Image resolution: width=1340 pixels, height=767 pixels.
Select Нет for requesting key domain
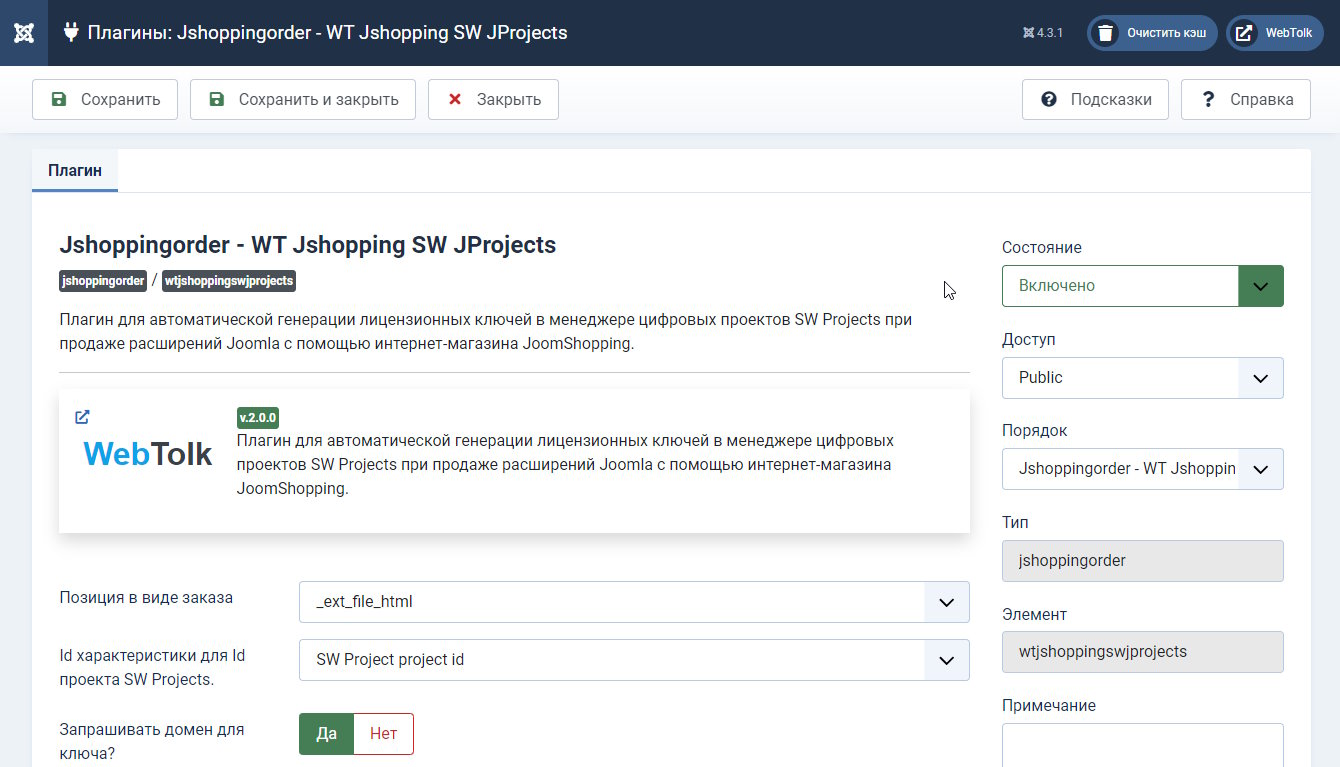[x=383, y=734]
